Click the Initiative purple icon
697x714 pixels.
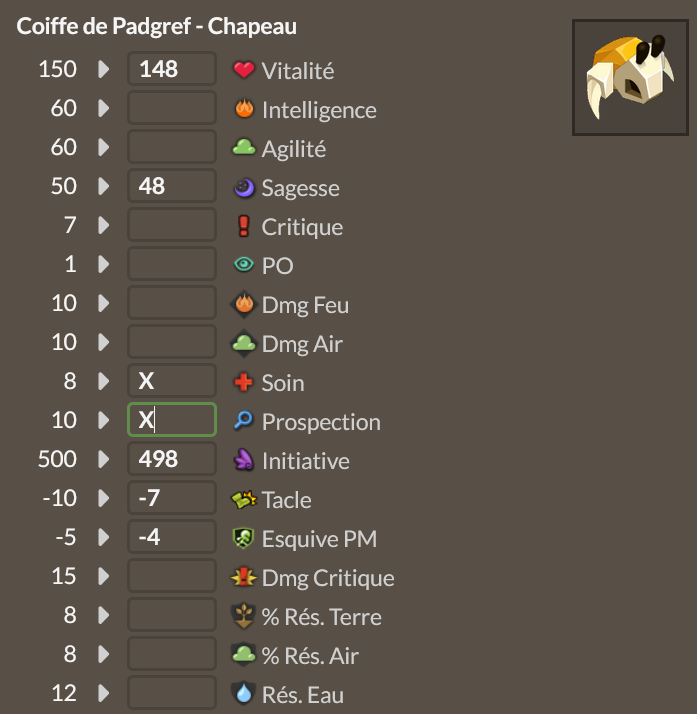(244, 460)
